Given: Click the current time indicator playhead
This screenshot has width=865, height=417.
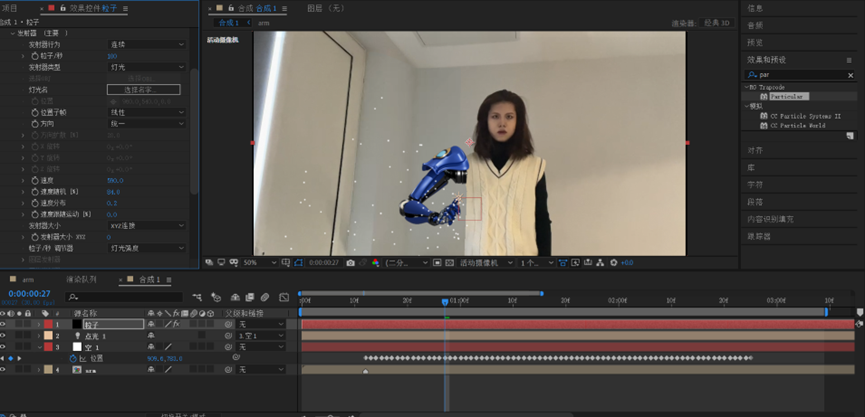Looking at the screenshot, I should tap(445, 302).
